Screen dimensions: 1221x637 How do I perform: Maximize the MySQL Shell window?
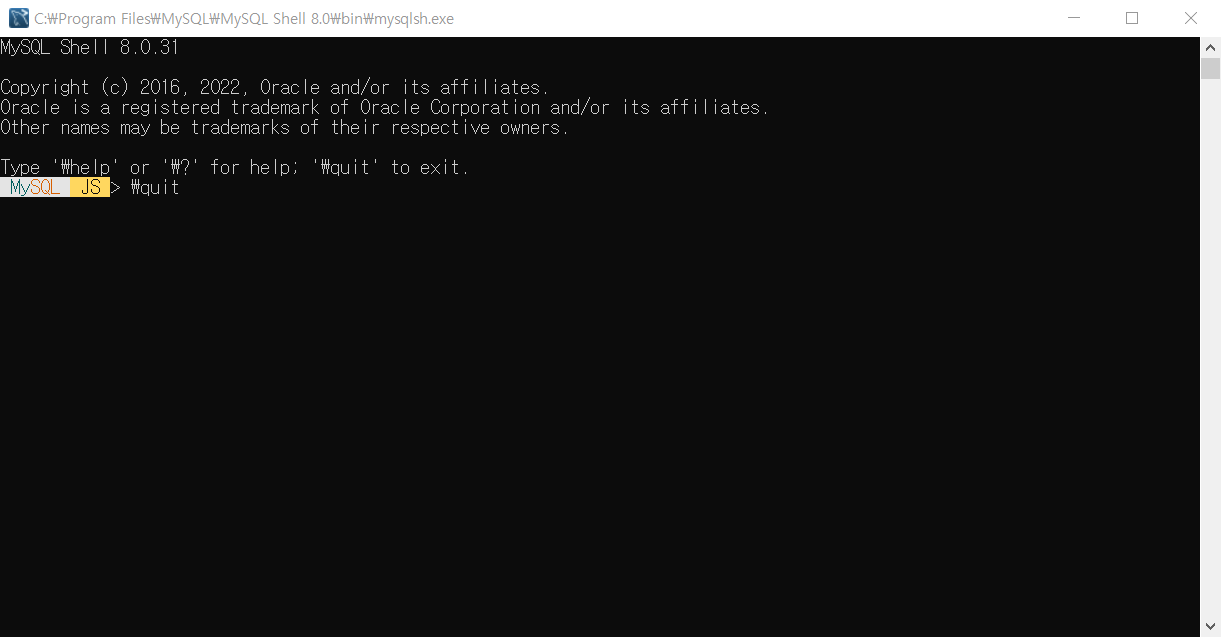pos(1132,18)
